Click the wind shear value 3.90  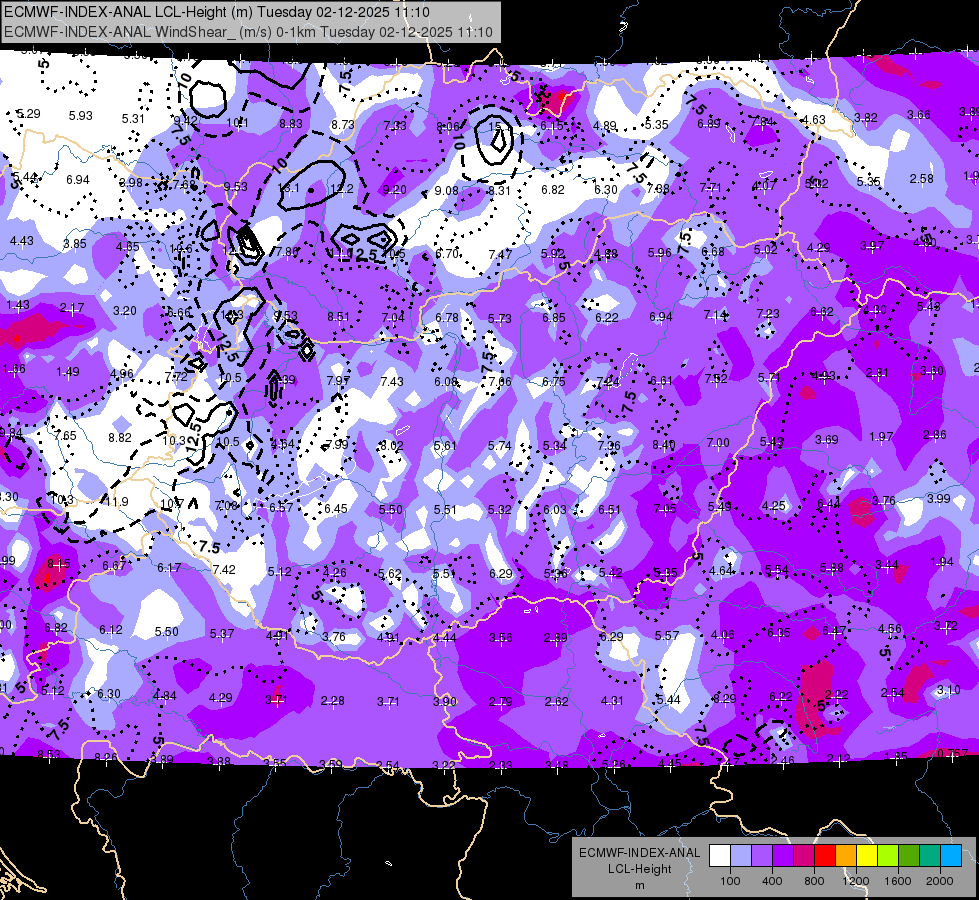[x=445, y=701]
